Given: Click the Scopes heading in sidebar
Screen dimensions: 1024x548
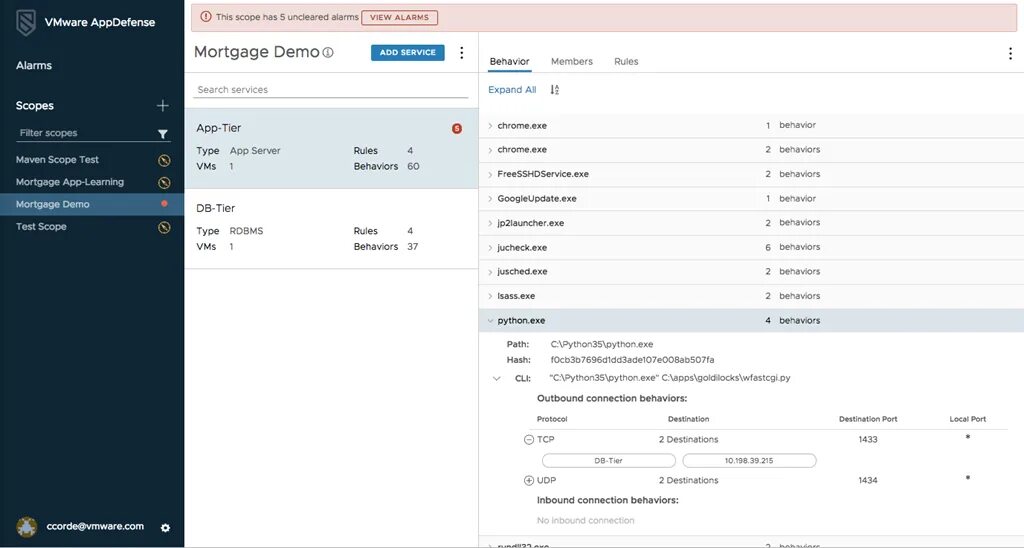Looking at the screenshot, I should point(35,106).
